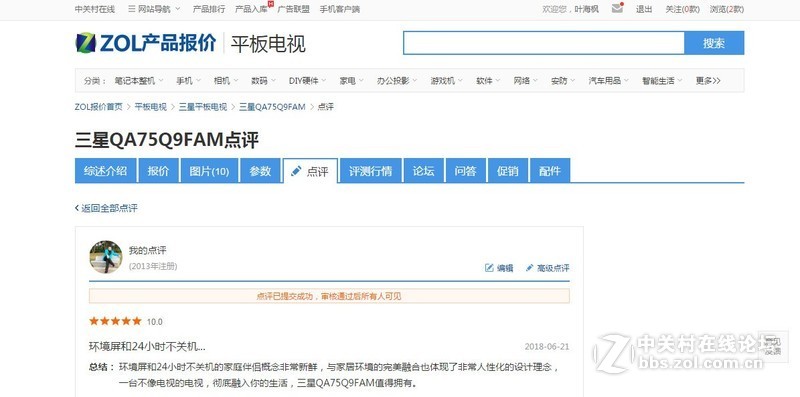Go to 平板电视 breadcrumb
Viewport: 800px width, 397px height.
click(x=151, y=107)
